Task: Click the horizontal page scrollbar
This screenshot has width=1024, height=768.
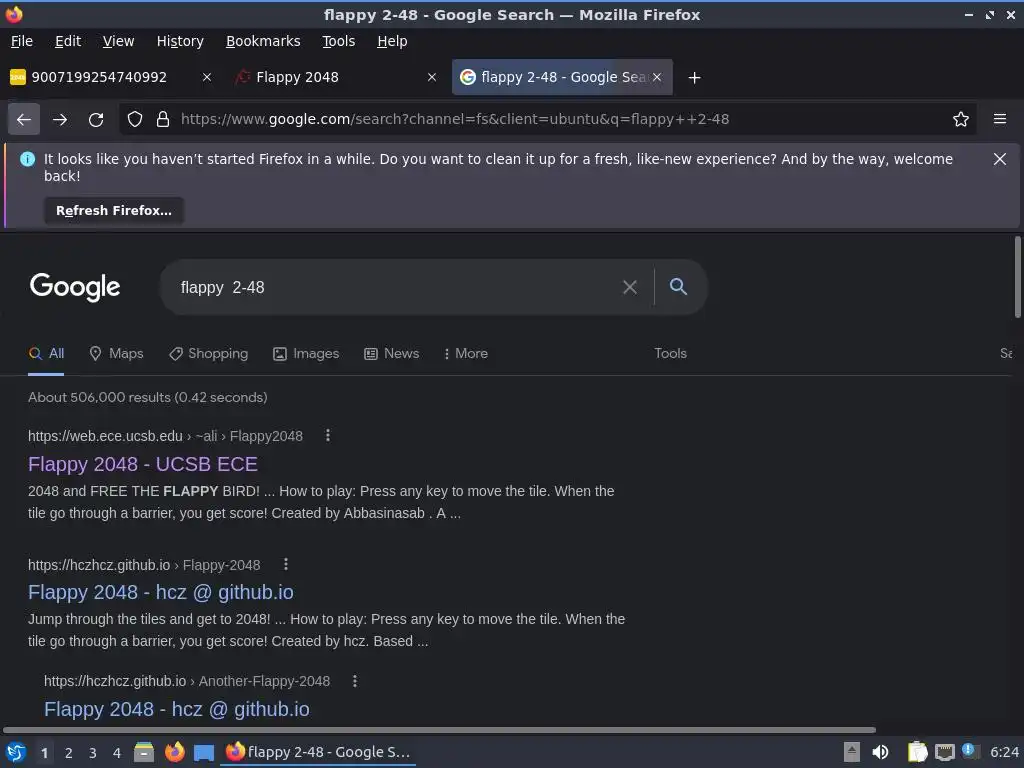Action: click(x=439, y=729)
